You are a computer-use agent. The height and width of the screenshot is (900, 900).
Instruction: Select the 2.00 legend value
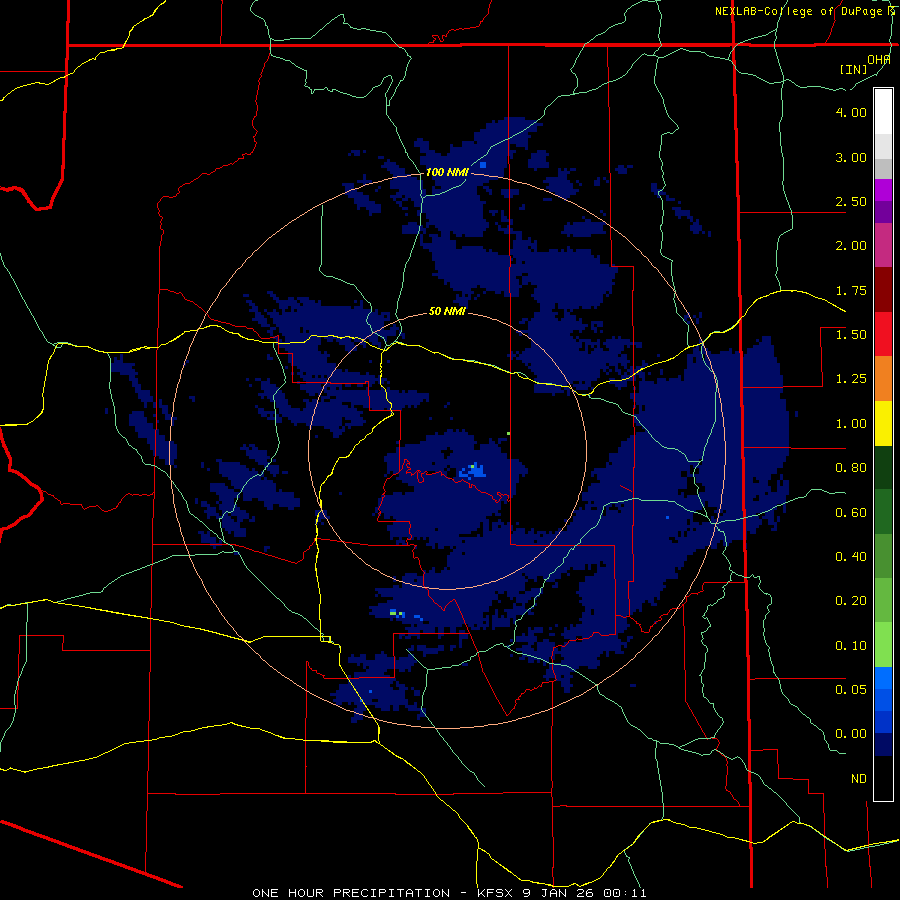pos(851,246)
